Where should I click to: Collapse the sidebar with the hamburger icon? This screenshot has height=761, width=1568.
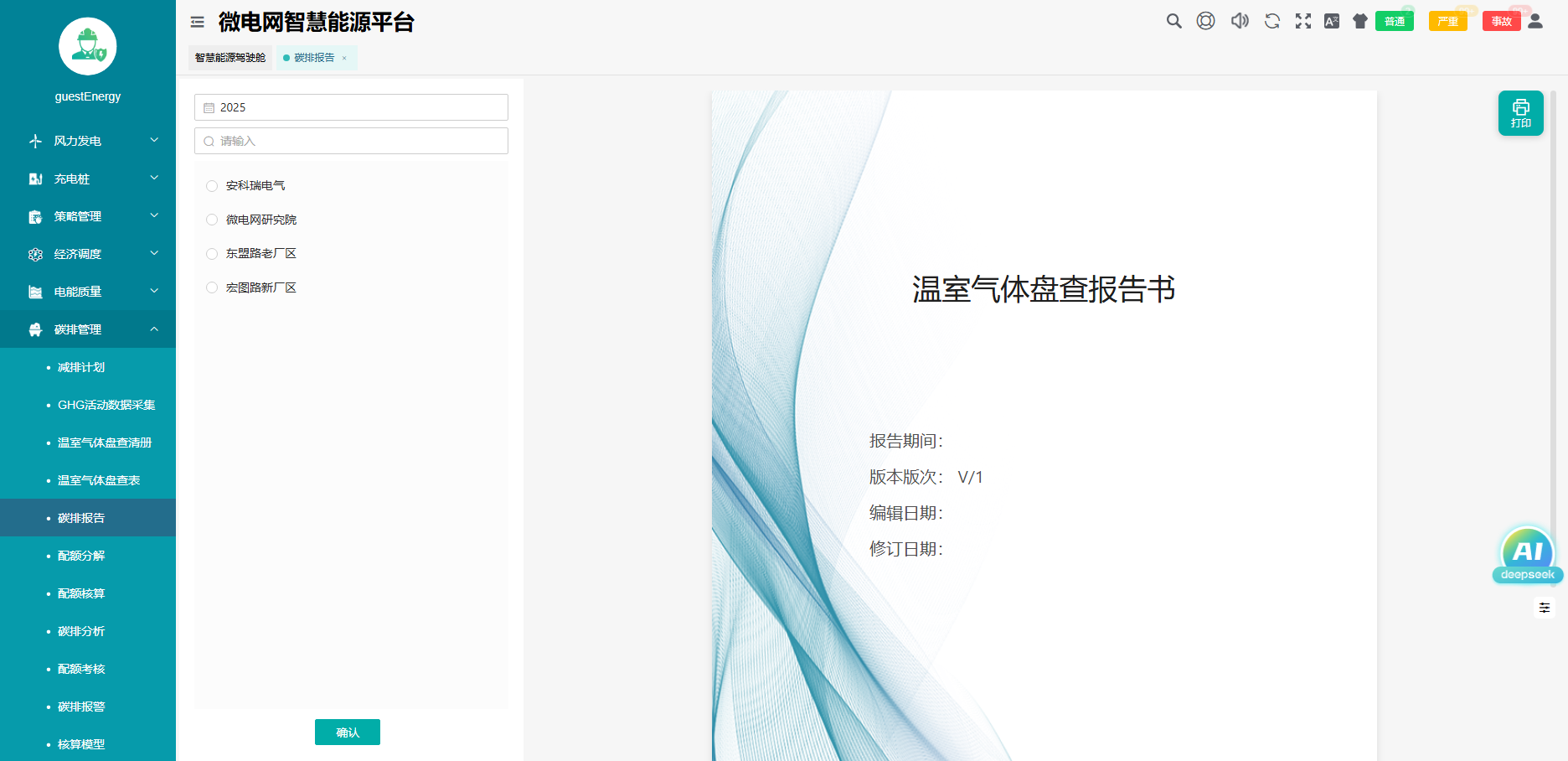197,22
